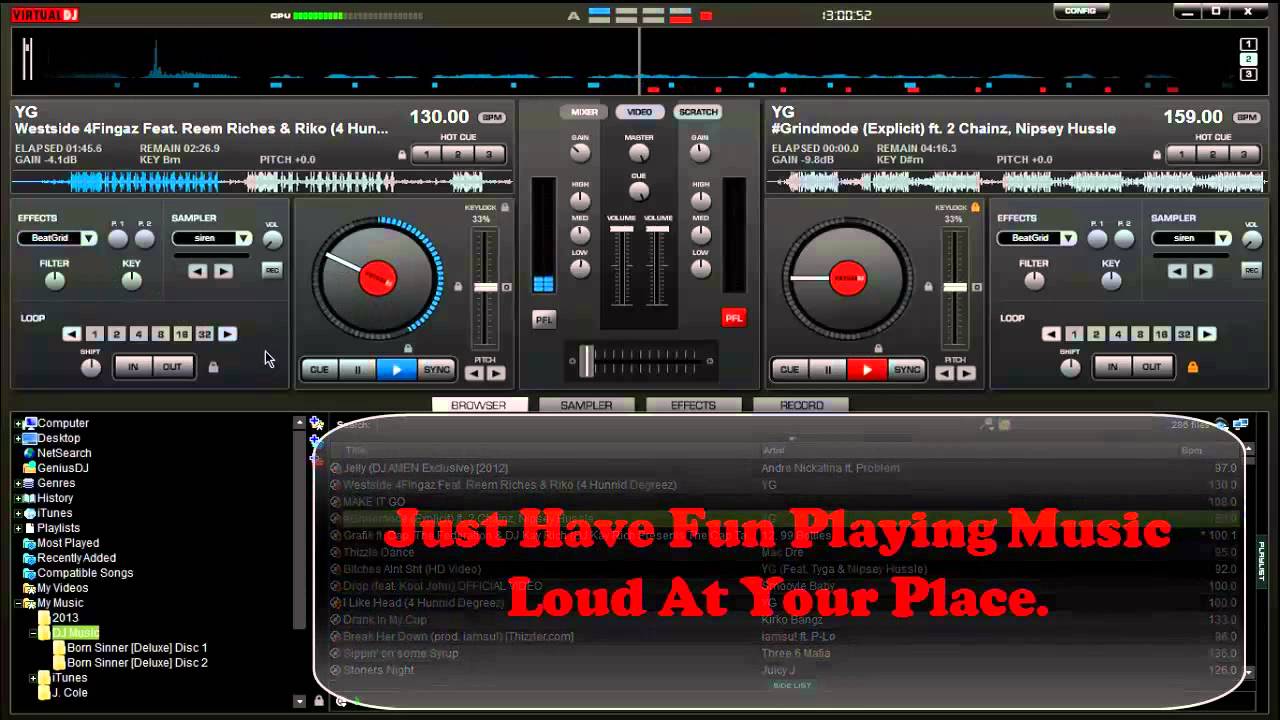
Task: Open the right deck siren sampler dropdown
Action: coord(1222,238)
